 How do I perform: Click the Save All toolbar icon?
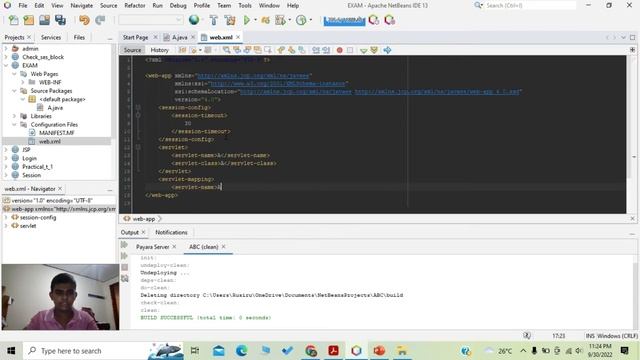coord(60,20)
